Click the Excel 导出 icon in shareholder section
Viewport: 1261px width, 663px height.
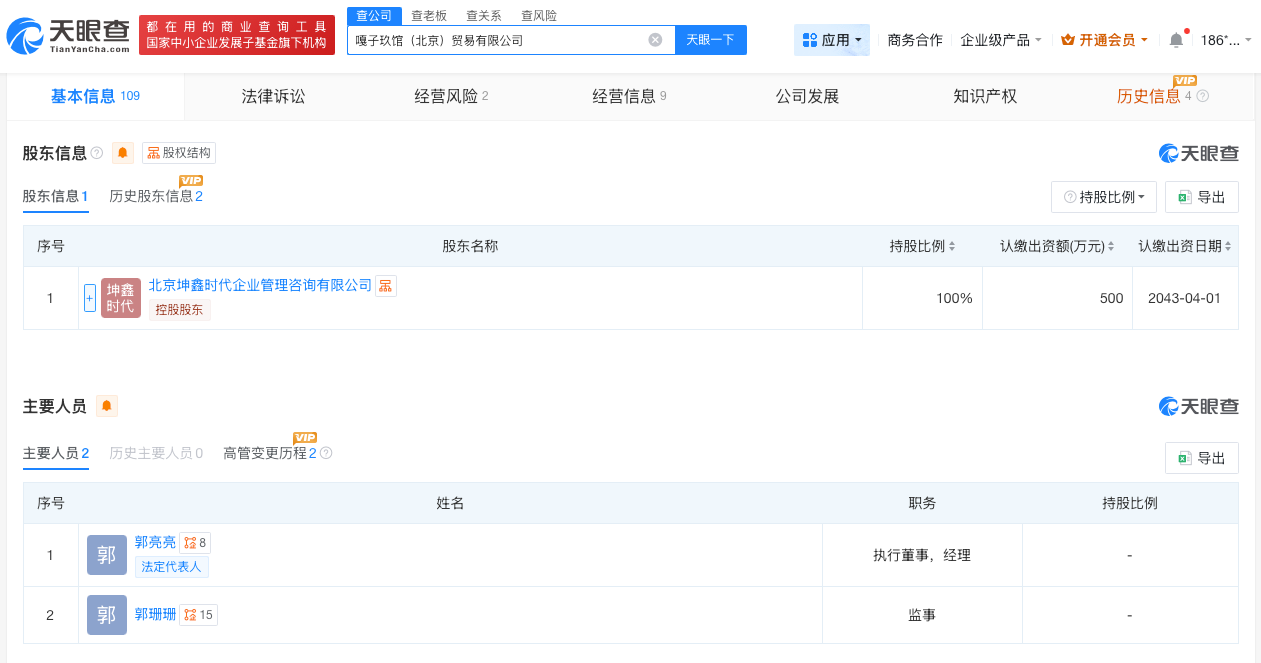pos(1185,196)
